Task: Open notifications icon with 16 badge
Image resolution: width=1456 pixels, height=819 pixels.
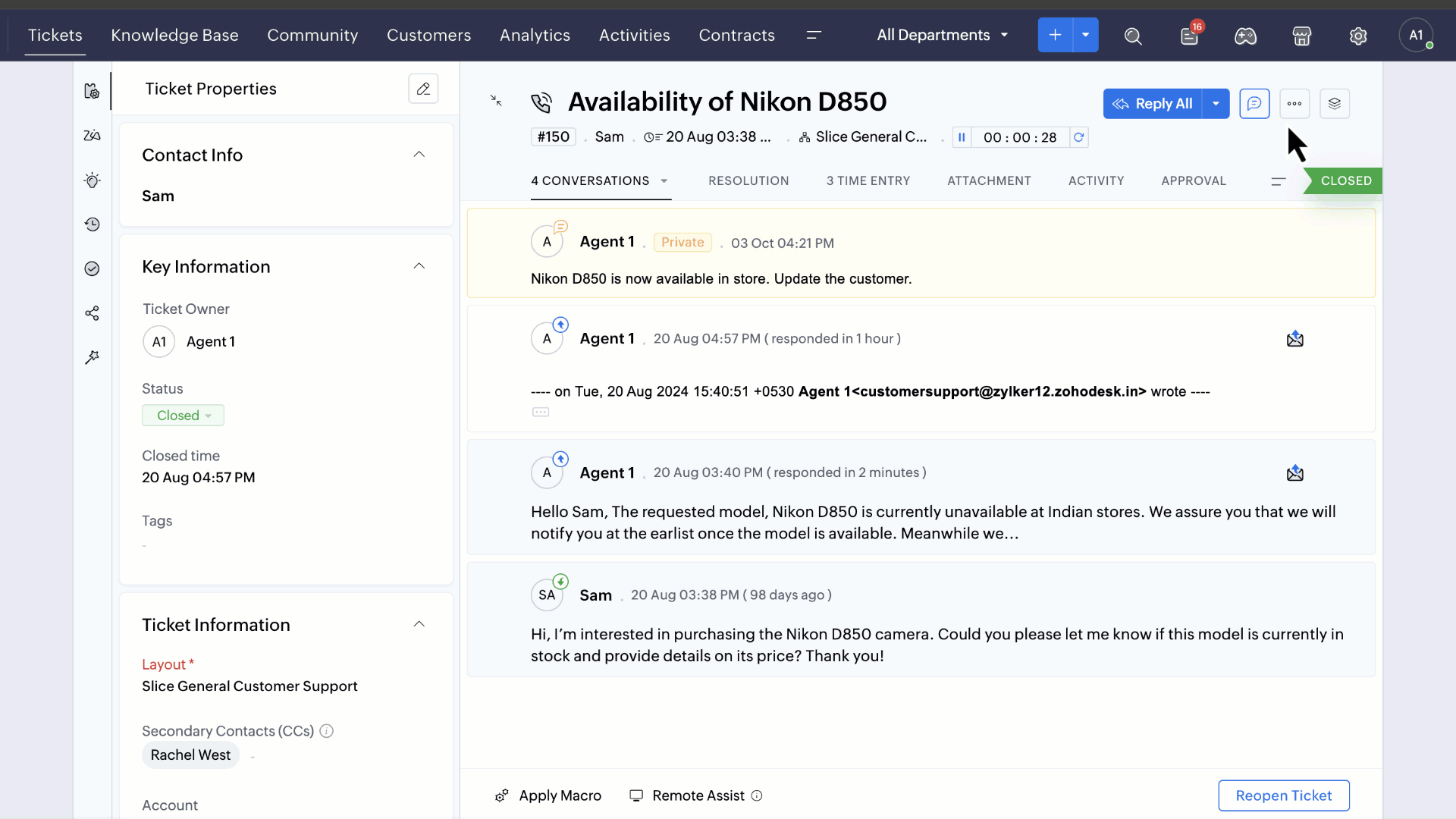Action: [1190, 35]
